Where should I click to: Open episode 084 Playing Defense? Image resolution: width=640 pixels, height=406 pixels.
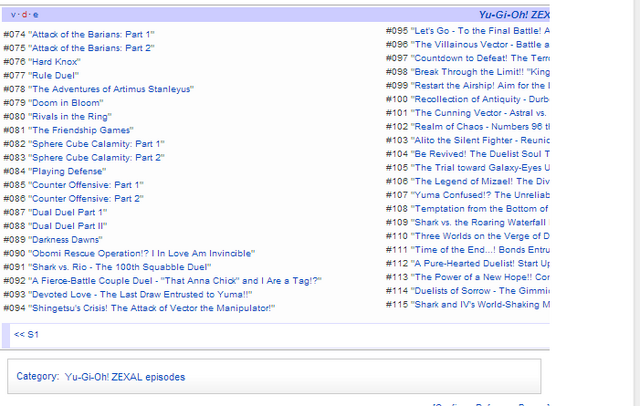(67, 171)
